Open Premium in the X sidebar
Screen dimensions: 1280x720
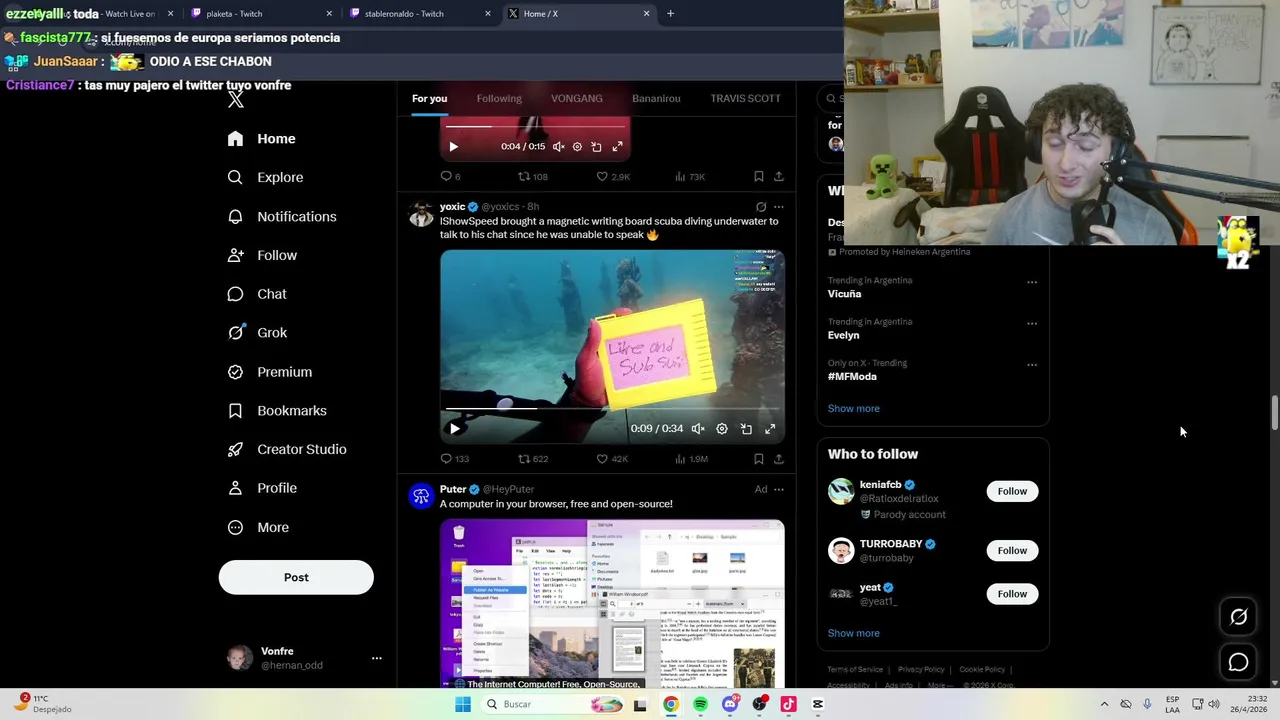tap(270, 372)
